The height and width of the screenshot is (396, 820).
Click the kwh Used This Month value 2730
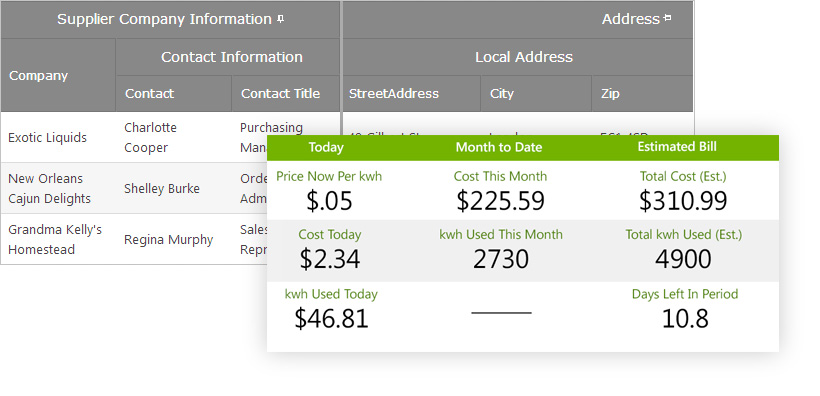500,258
